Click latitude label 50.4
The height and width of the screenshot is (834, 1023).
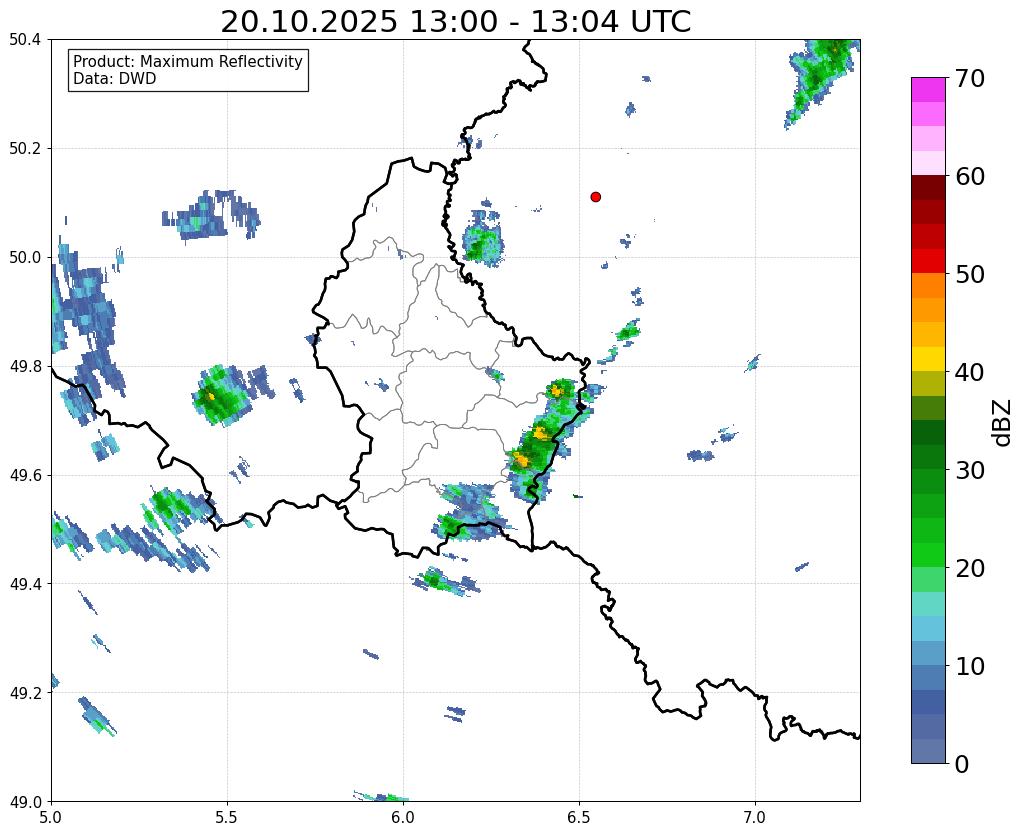25,40
